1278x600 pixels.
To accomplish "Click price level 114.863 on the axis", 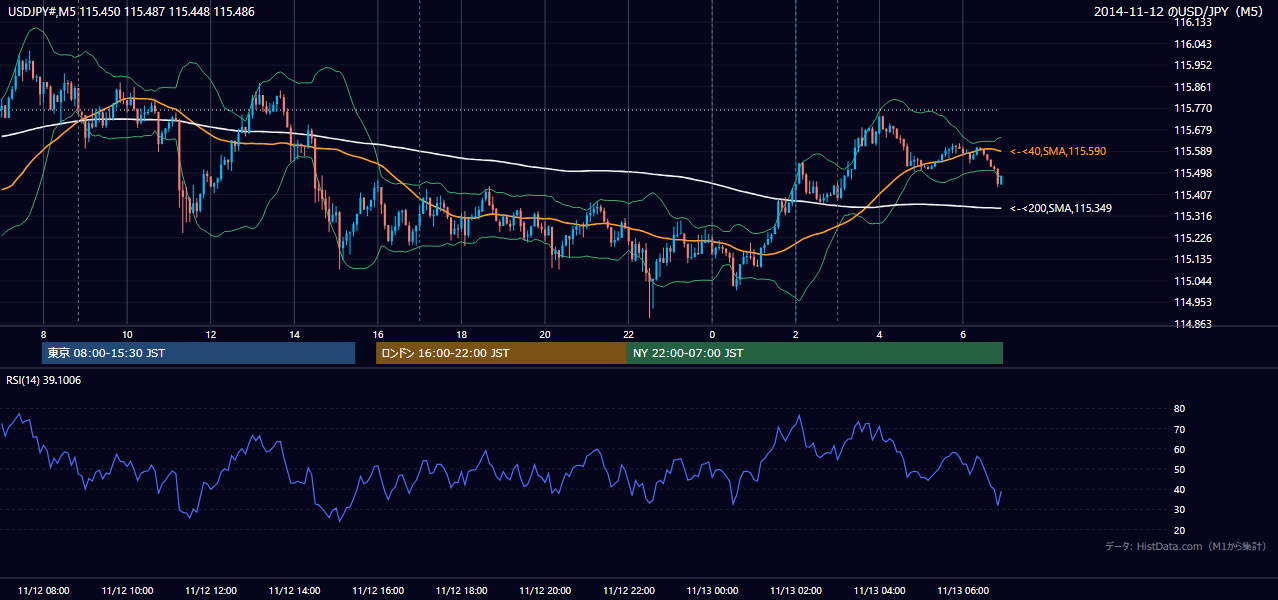I will (1192, 324).
